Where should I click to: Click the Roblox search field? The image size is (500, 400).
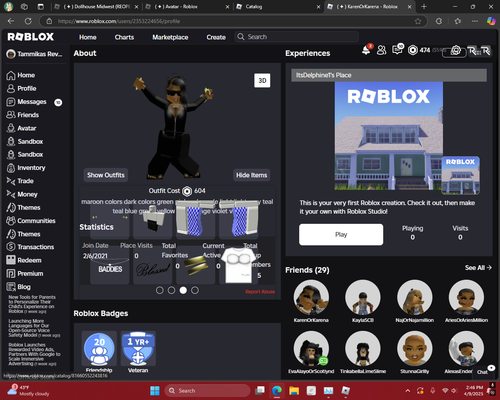point(297,37)
